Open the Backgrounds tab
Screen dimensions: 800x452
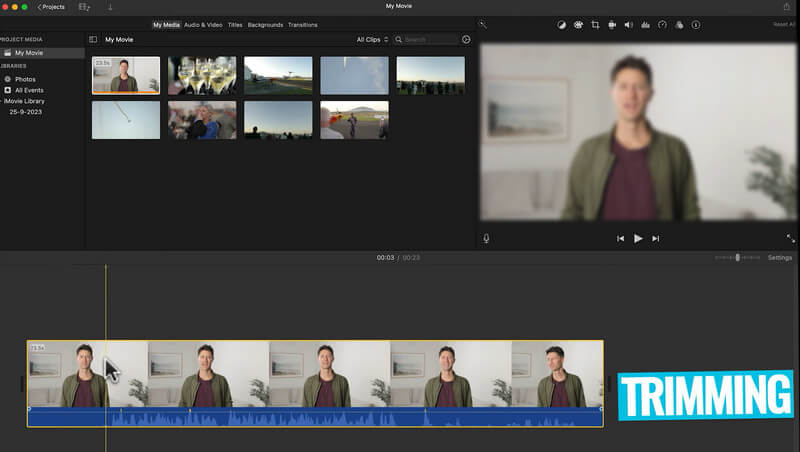pyautogui.click(x=265, y=24)
